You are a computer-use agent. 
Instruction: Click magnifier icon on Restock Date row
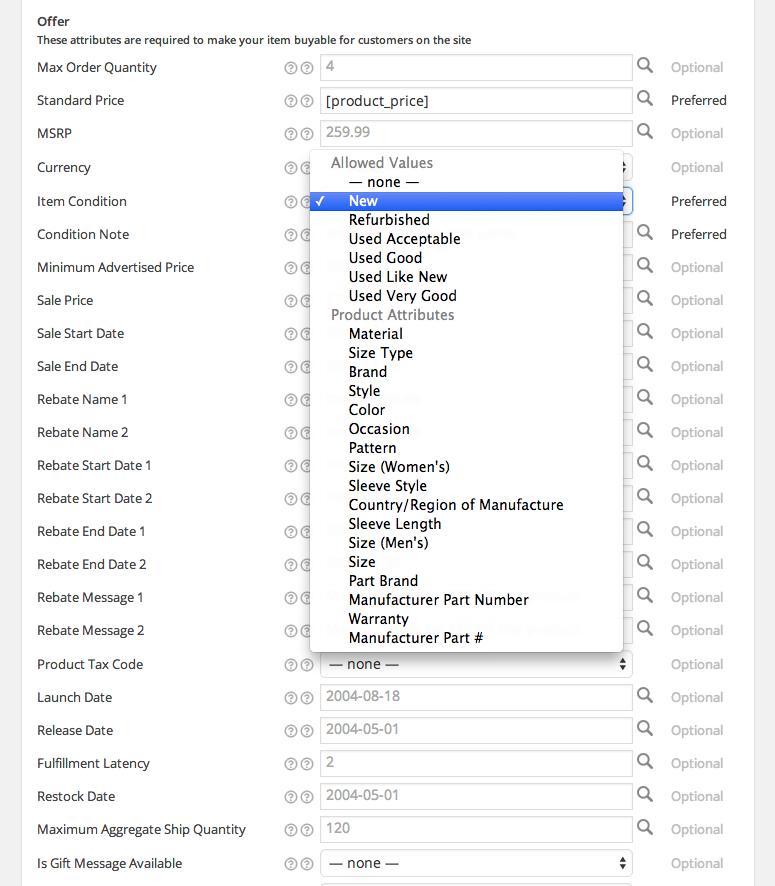(645, 794)
